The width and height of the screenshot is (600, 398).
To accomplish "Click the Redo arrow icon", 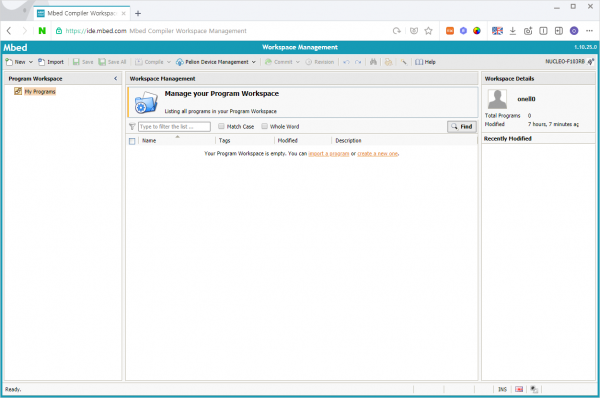I will click(358, 62).
